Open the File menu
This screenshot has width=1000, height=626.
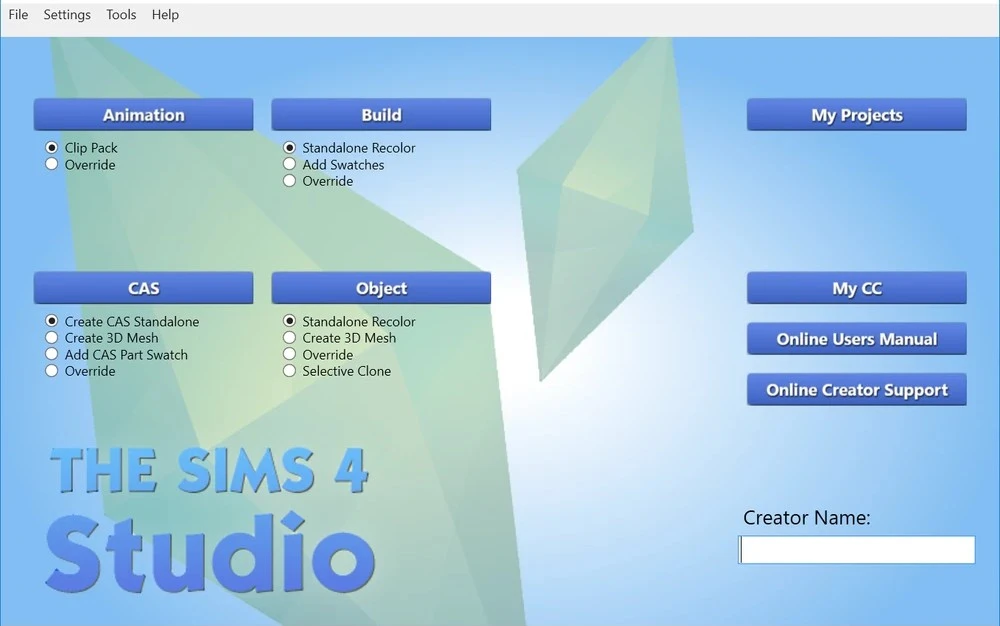pyautogui.click(x=18, y=14)
